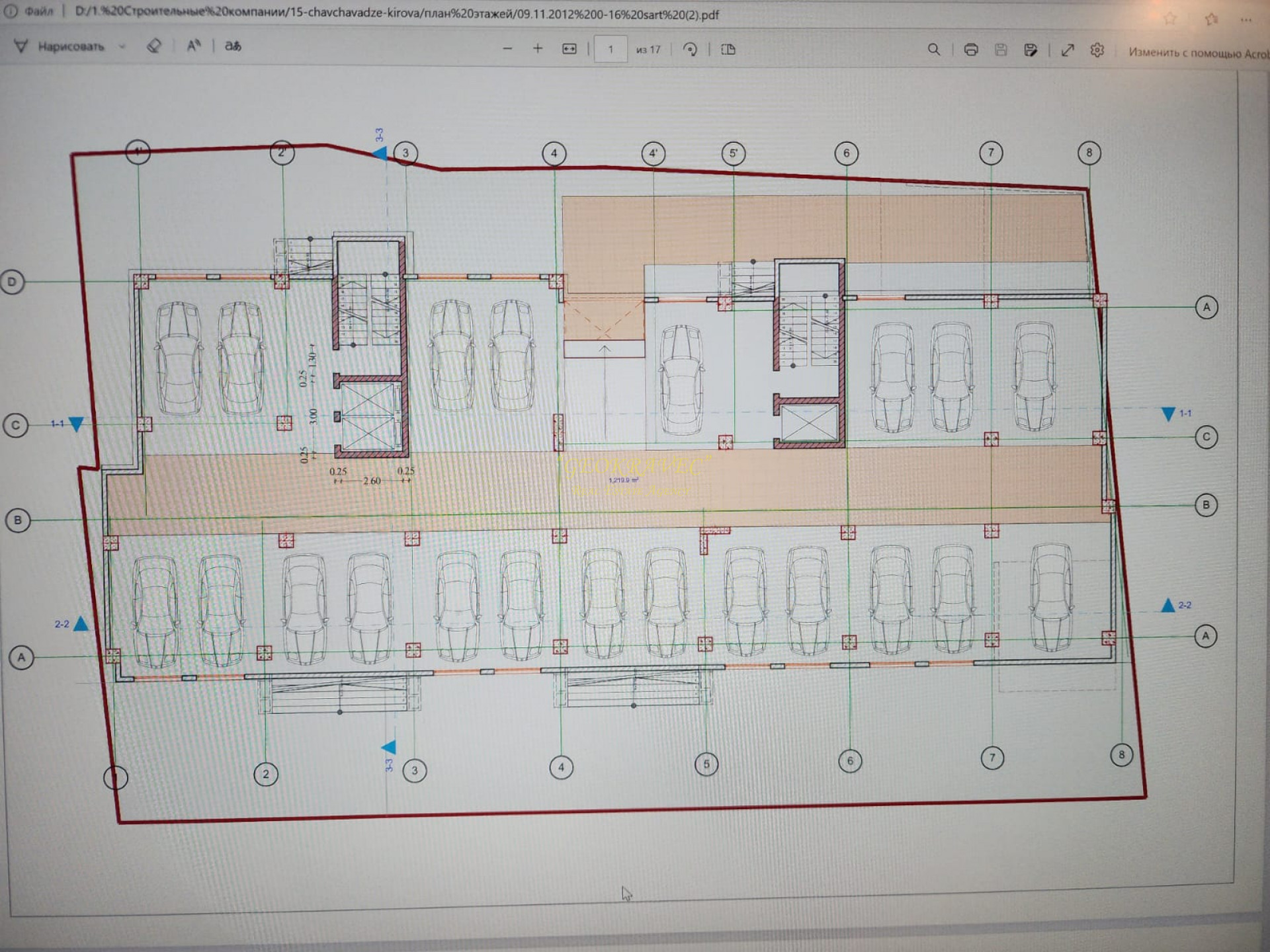The width and height of the screenshot is (1270, 952).
Task: Zoom out with the minus button
Action: coord(507,48)
